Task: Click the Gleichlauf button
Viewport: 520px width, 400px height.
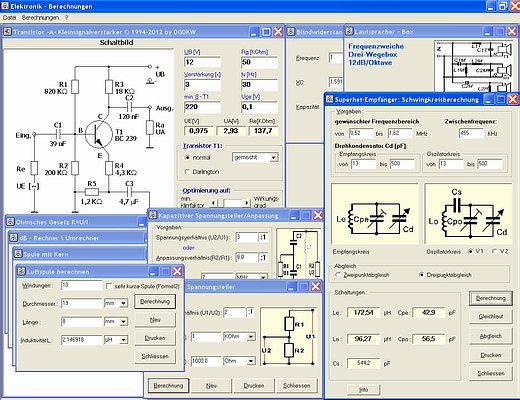Action: tap(491, 316)
